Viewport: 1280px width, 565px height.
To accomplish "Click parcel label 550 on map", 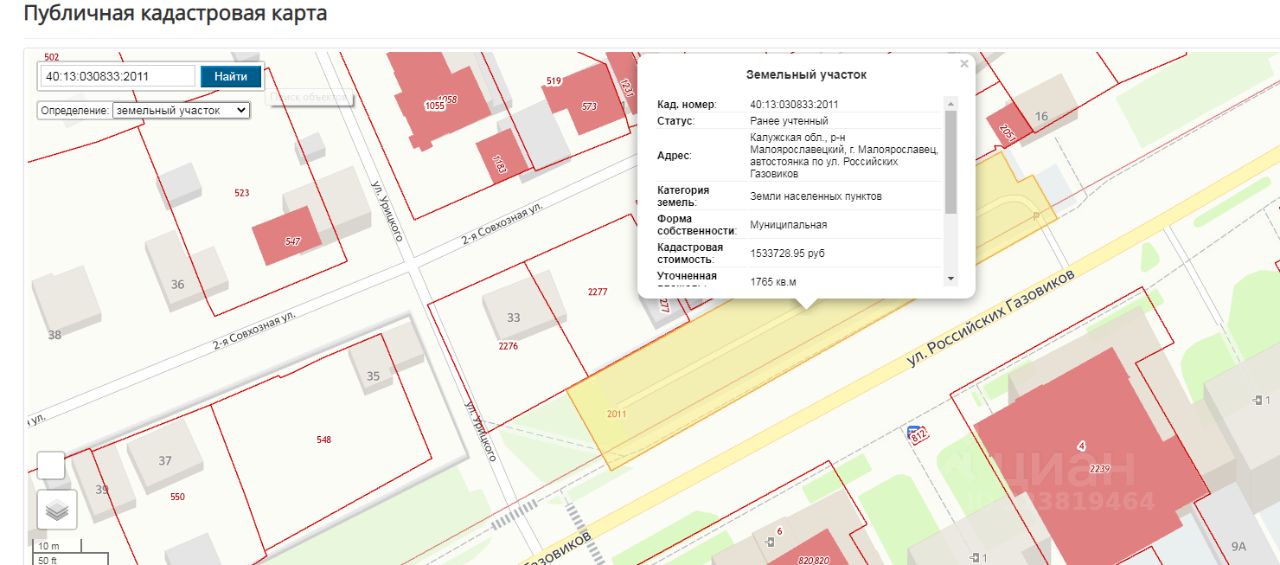I will point(177,496).
